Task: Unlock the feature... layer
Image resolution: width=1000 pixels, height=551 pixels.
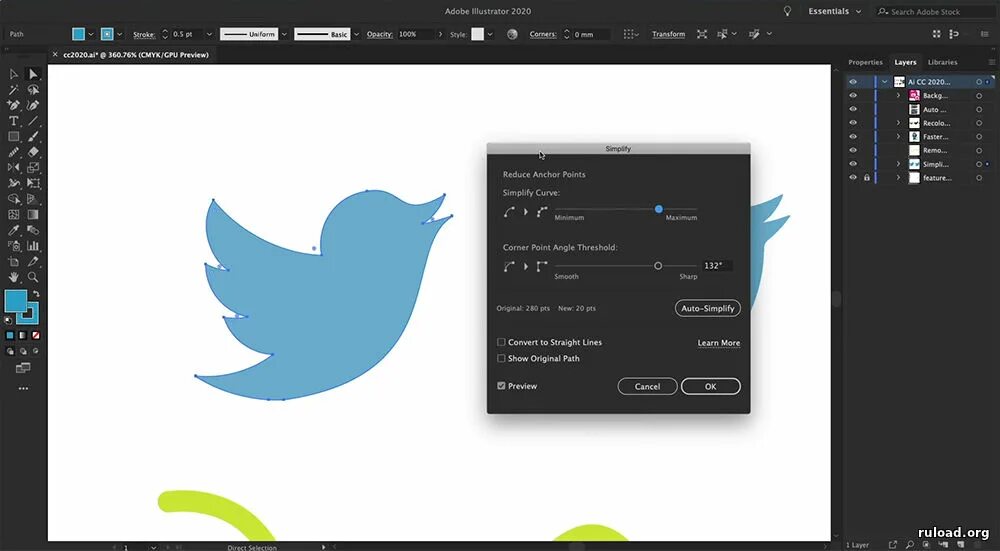Action: coord(867,178)
